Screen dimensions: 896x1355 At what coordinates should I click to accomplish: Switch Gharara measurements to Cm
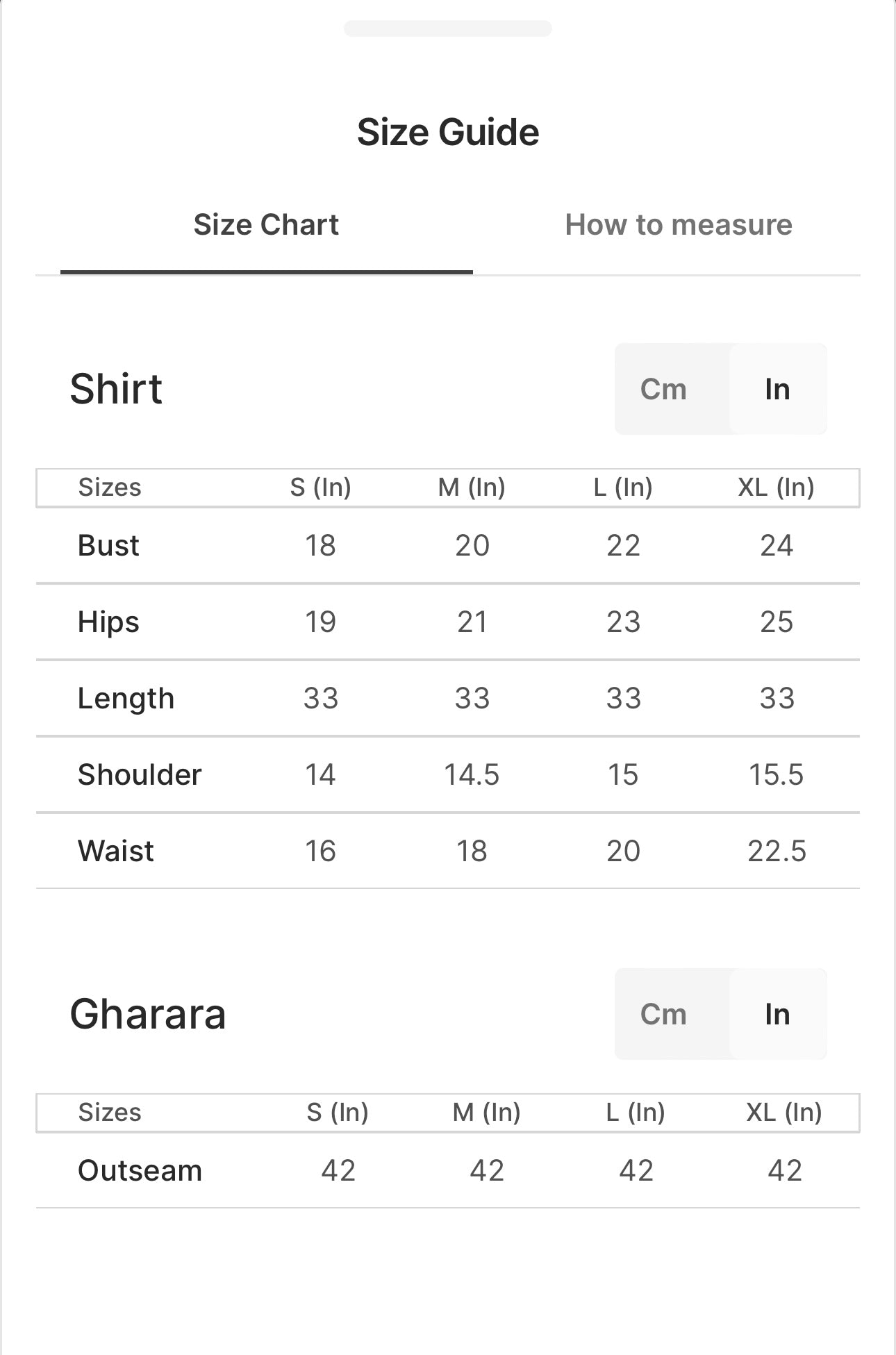pyautogui.click(x=663, y=1014)
